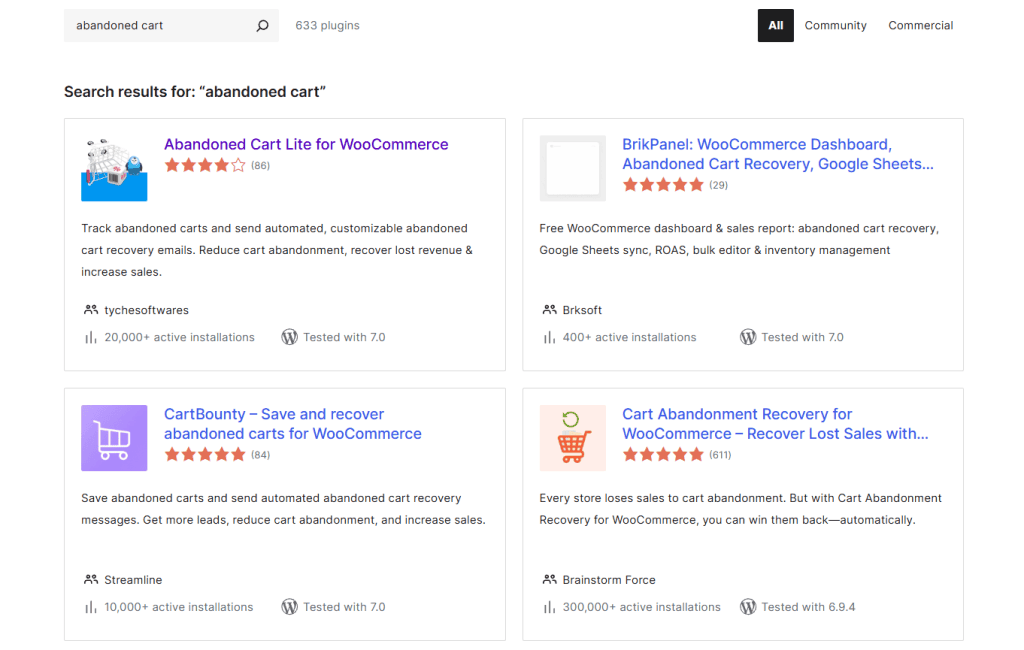Click '300,000+ active installations' text
Viewport: 1024px width, 650px height.
click(x=641, y=607)
